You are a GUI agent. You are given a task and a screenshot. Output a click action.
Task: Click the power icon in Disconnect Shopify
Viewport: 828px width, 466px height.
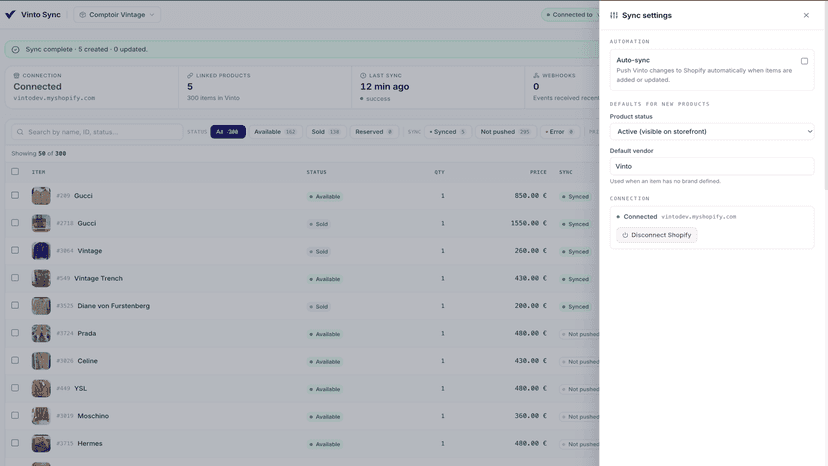pos(625,235)
